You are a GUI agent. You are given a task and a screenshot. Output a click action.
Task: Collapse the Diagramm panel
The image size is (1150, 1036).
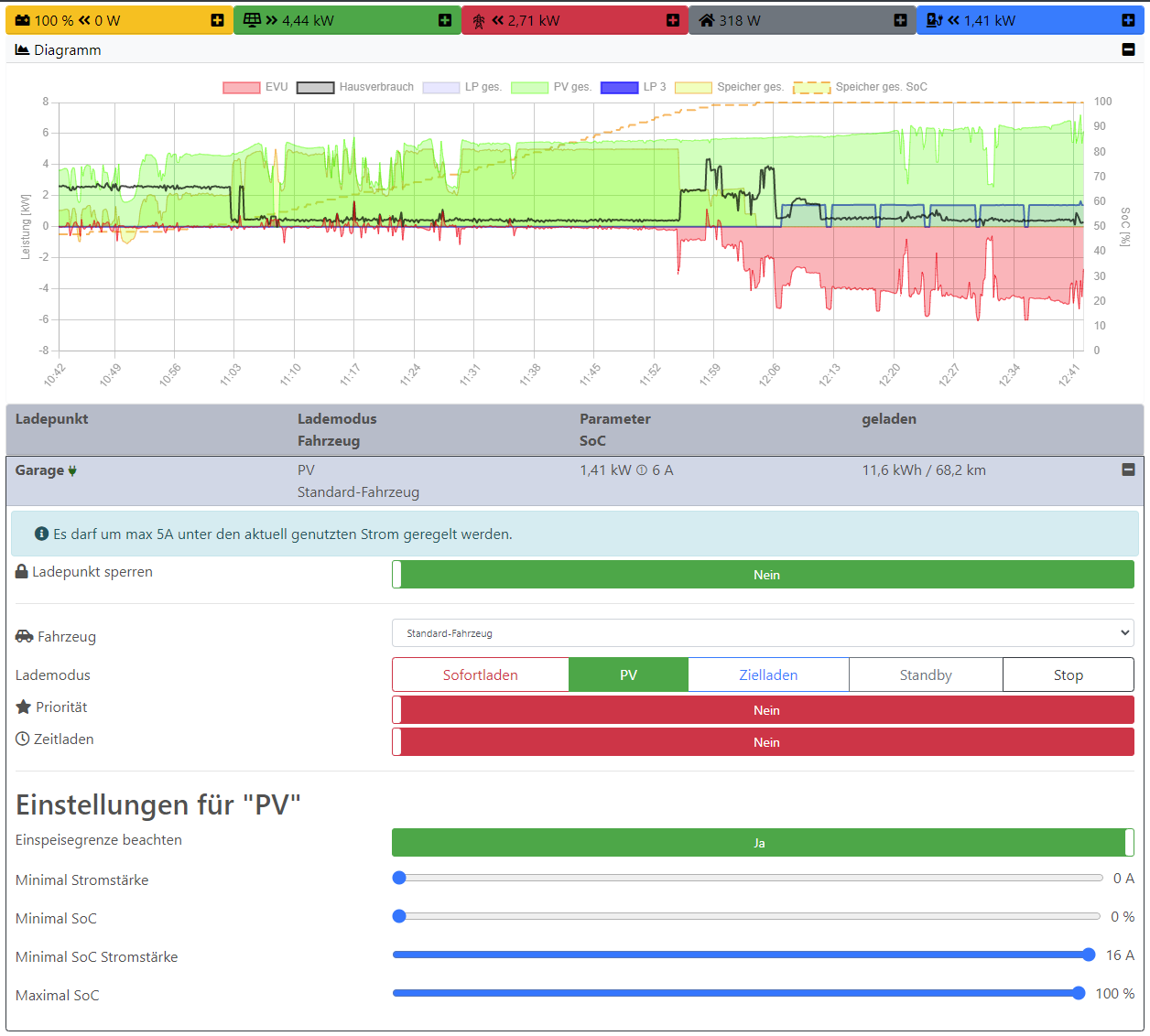[1128, 49]
